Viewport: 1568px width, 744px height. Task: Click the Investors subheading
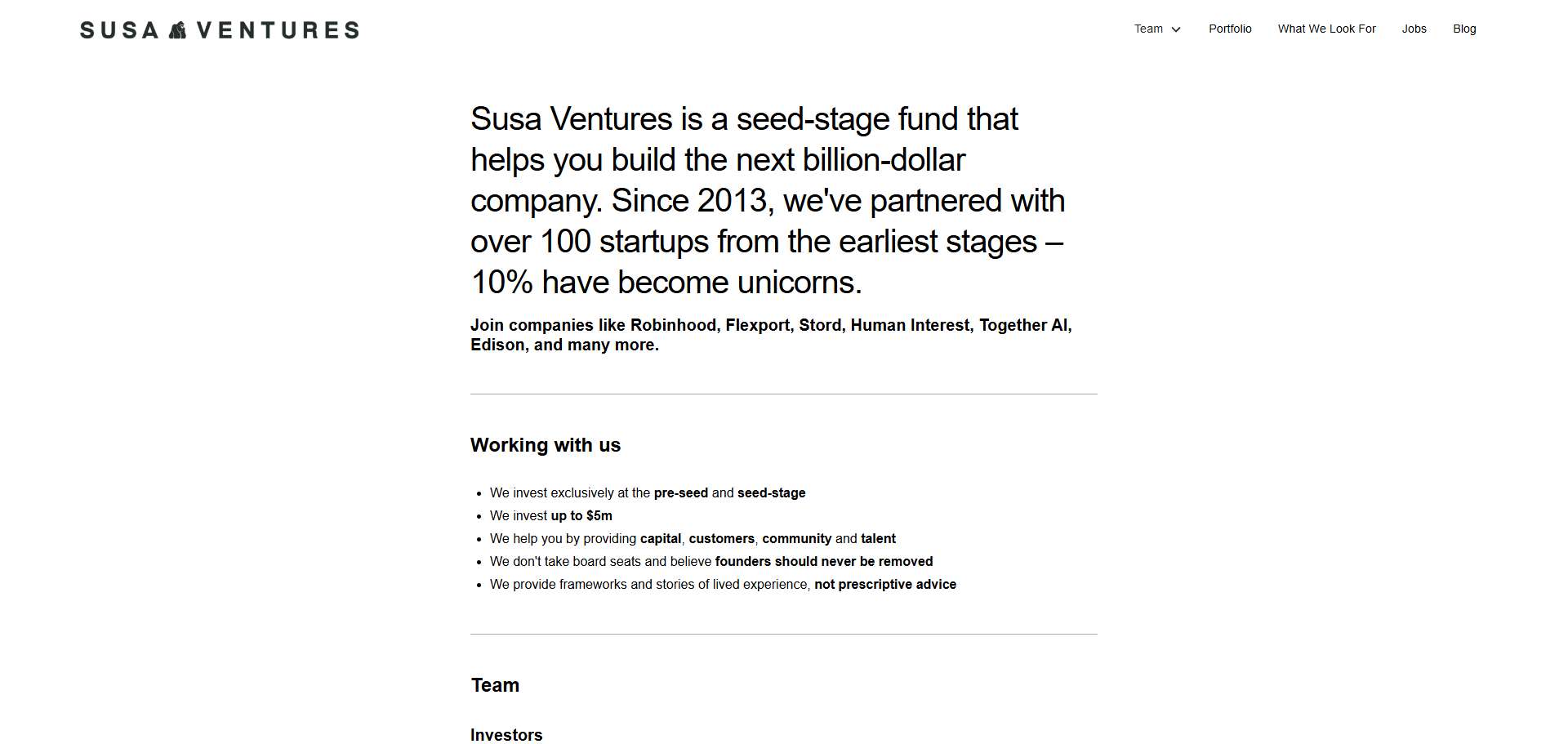point(506,734)
